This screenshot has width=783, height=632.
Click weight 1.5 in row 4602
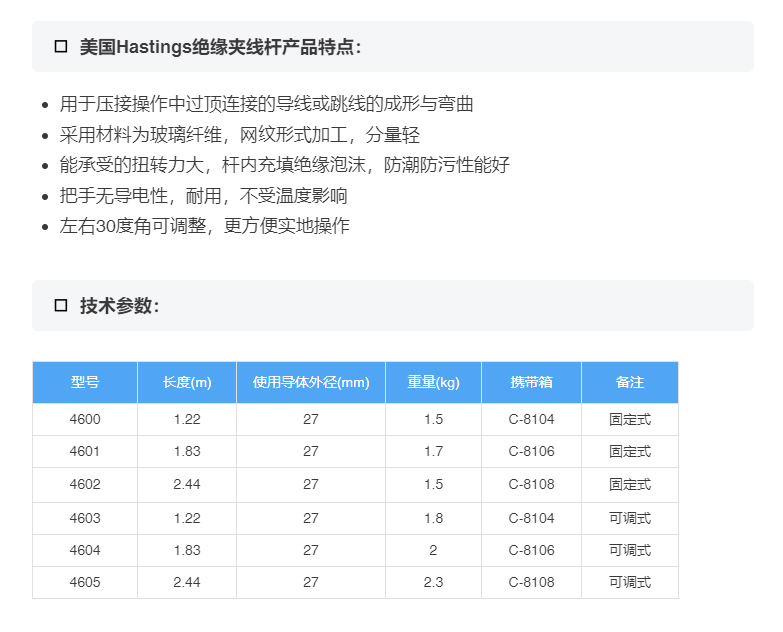433,484
